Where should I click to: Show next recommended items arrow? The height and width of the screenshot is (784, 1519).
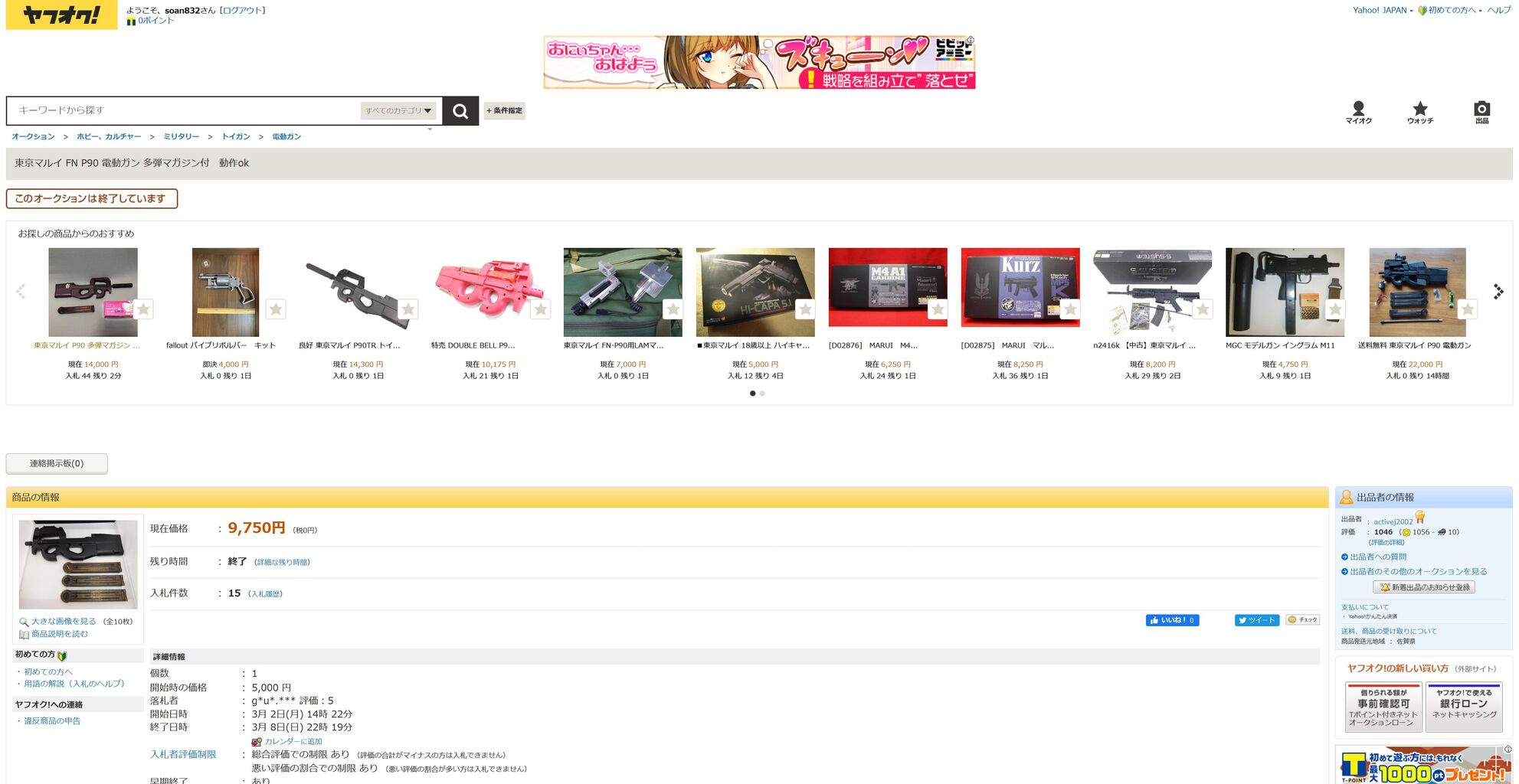1498,292
